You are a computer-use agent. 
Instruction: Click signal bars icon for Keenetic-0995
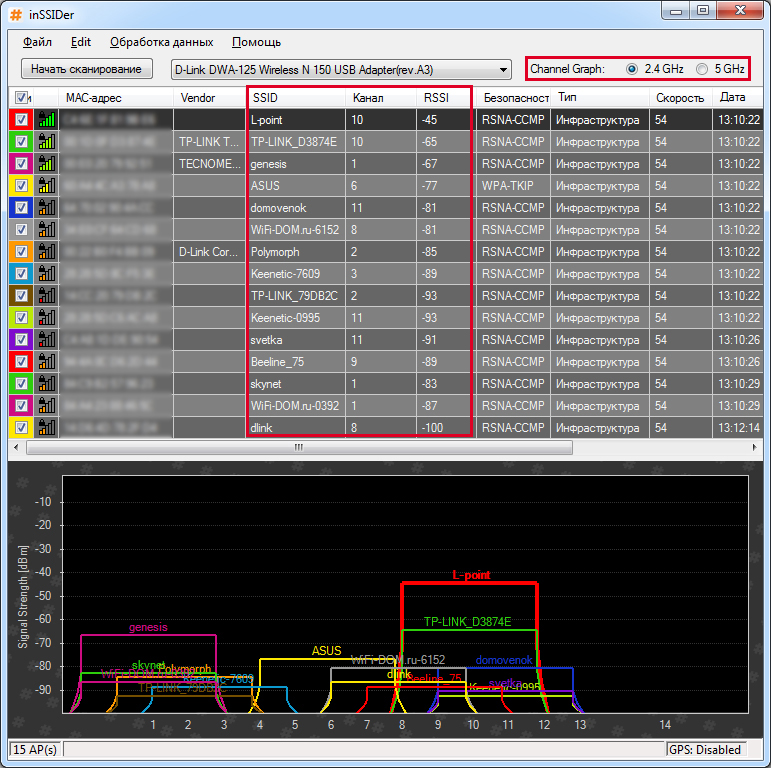point(47,318)
